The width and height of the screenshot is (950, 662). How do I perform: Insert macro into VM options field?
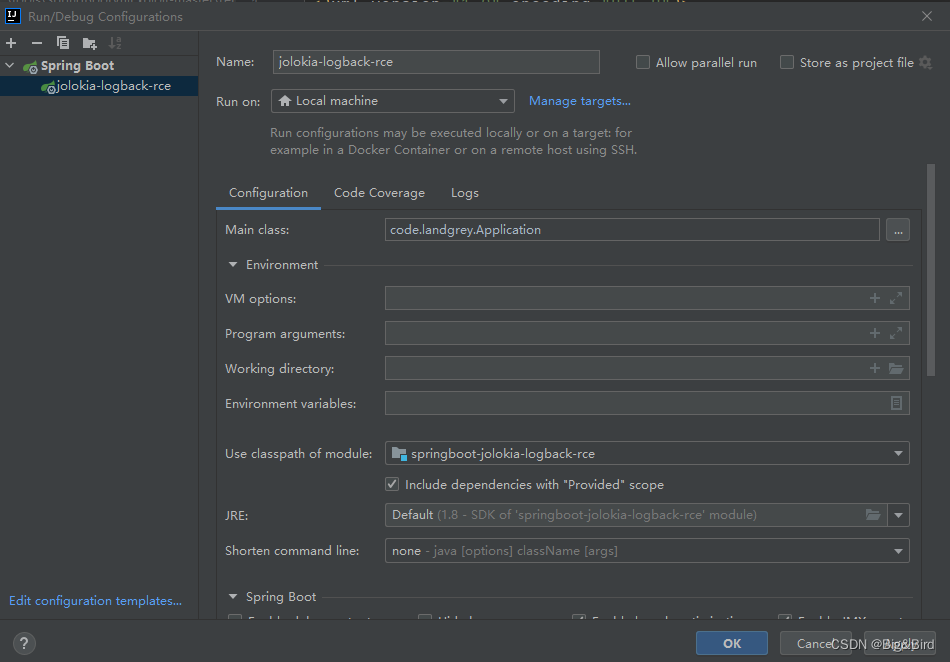click(x=874, y=298)
